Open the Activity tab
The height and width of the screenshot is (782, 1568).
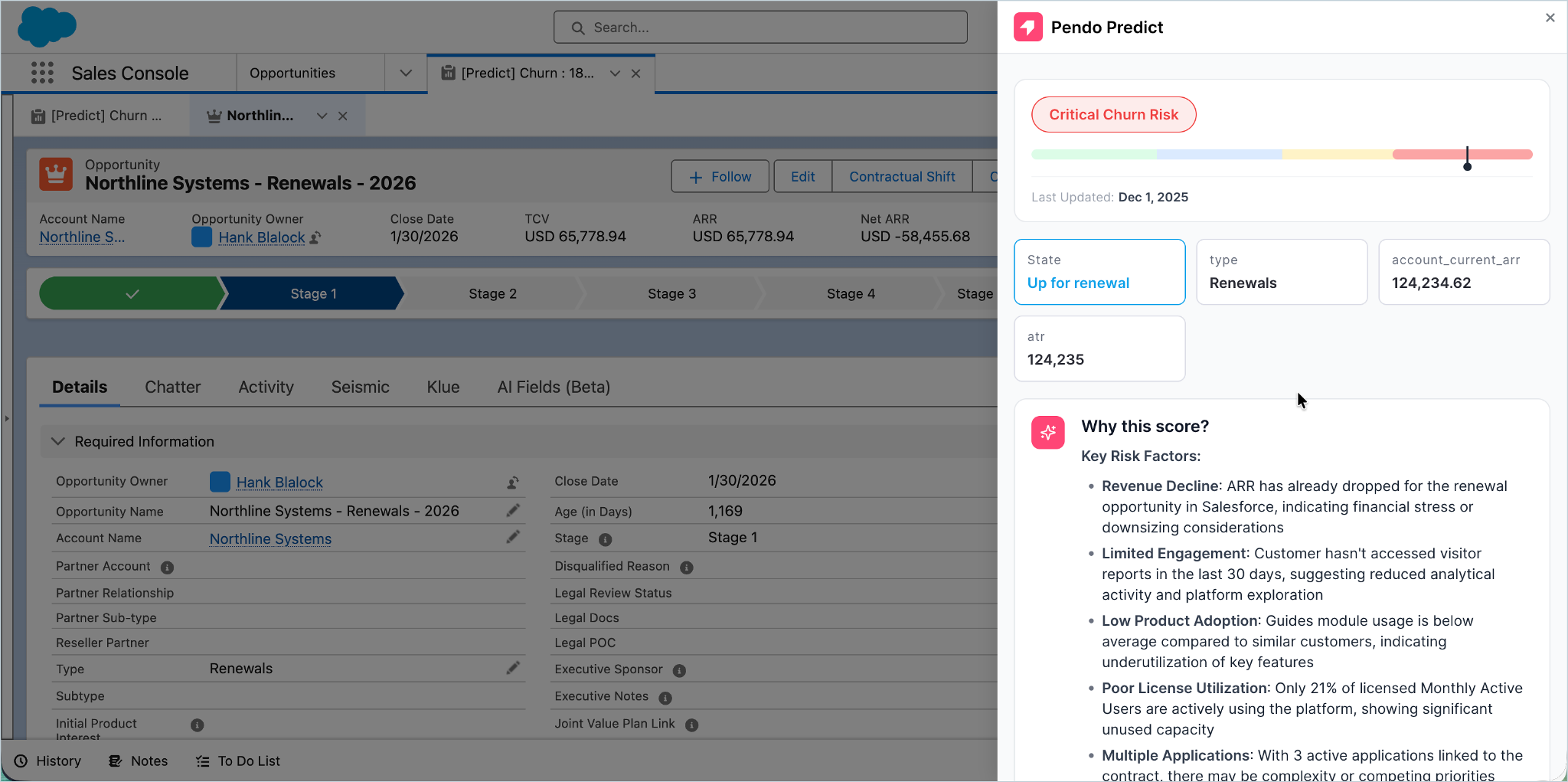click(x=266, y=388)
